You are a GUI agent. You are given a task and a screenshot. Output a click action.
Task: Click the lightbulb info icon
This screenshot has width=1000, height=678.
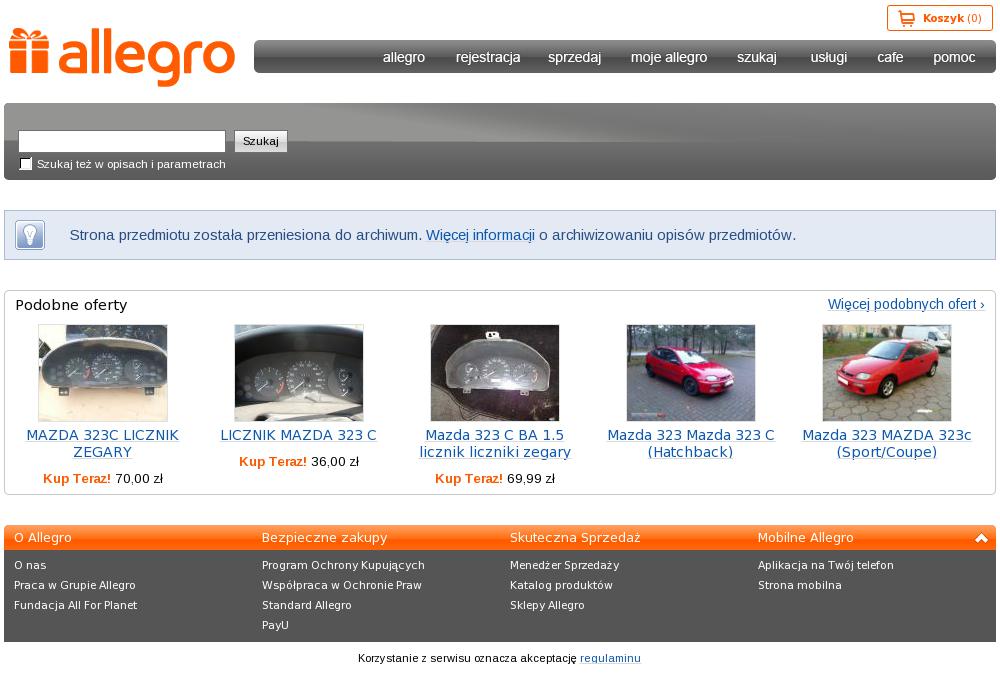tap(30, 235)
